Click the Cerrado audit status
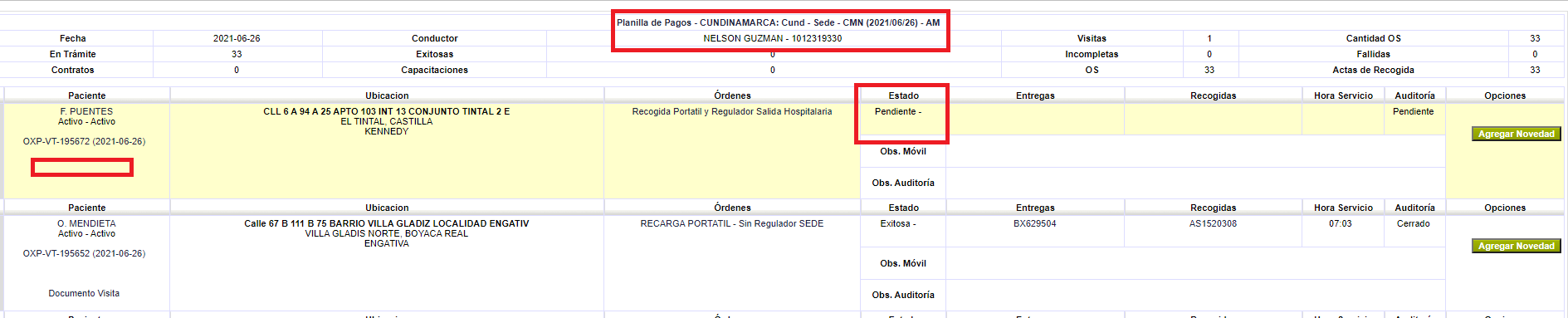Screen dimensions: 1568x318 [x=1413, y=223]
